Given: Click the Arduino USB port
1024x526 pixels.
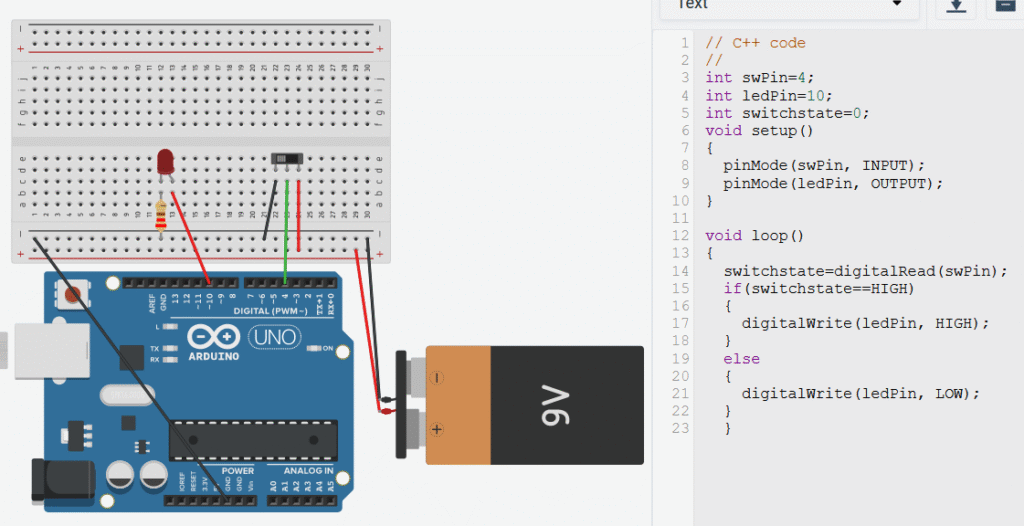Looking at the screenshot, I should coord(52,352).
